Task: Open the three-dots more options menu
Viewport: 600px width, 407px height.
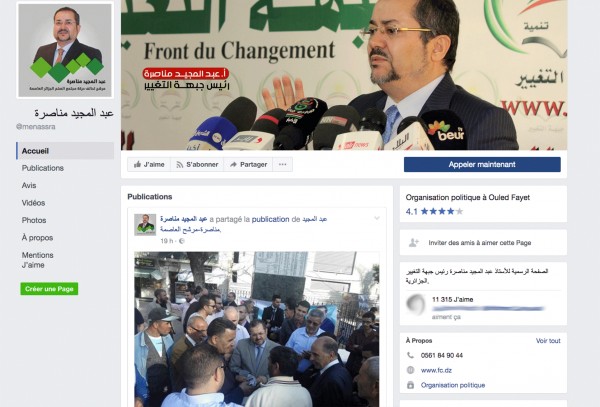Action: point(282,164)
